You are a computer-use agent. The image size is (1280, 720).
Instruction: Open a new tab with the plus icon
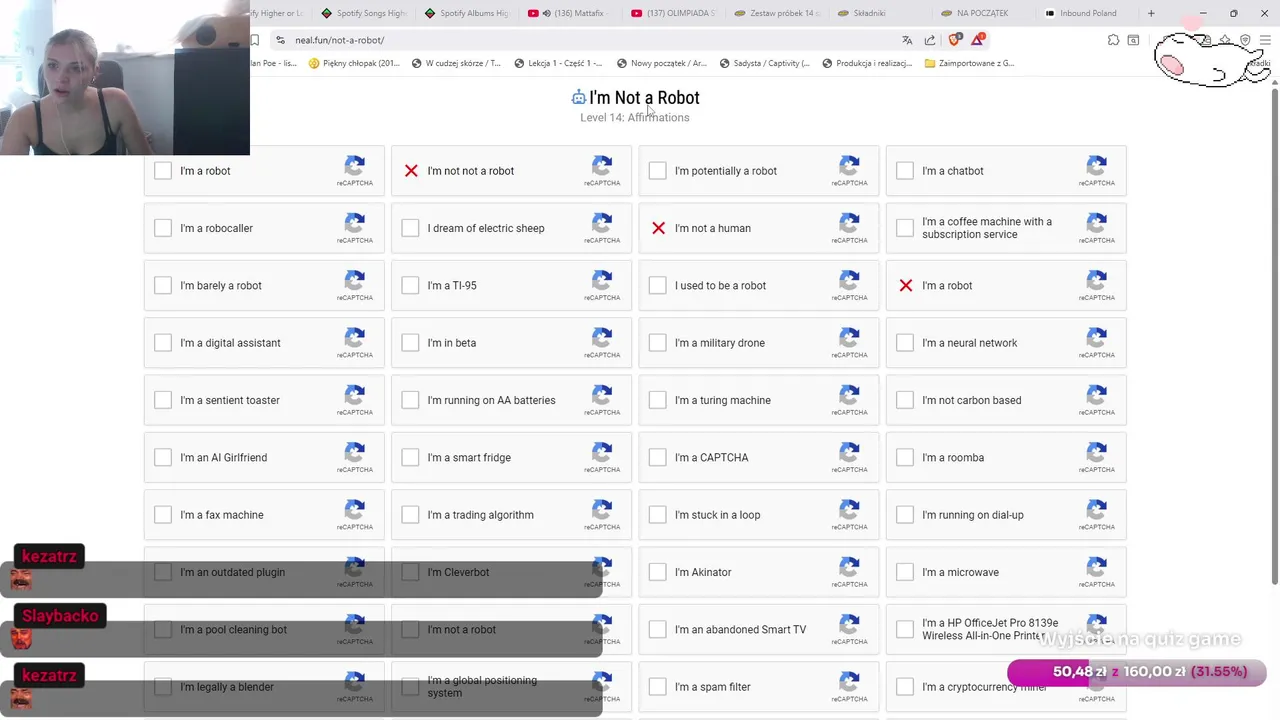(1151, 13)
